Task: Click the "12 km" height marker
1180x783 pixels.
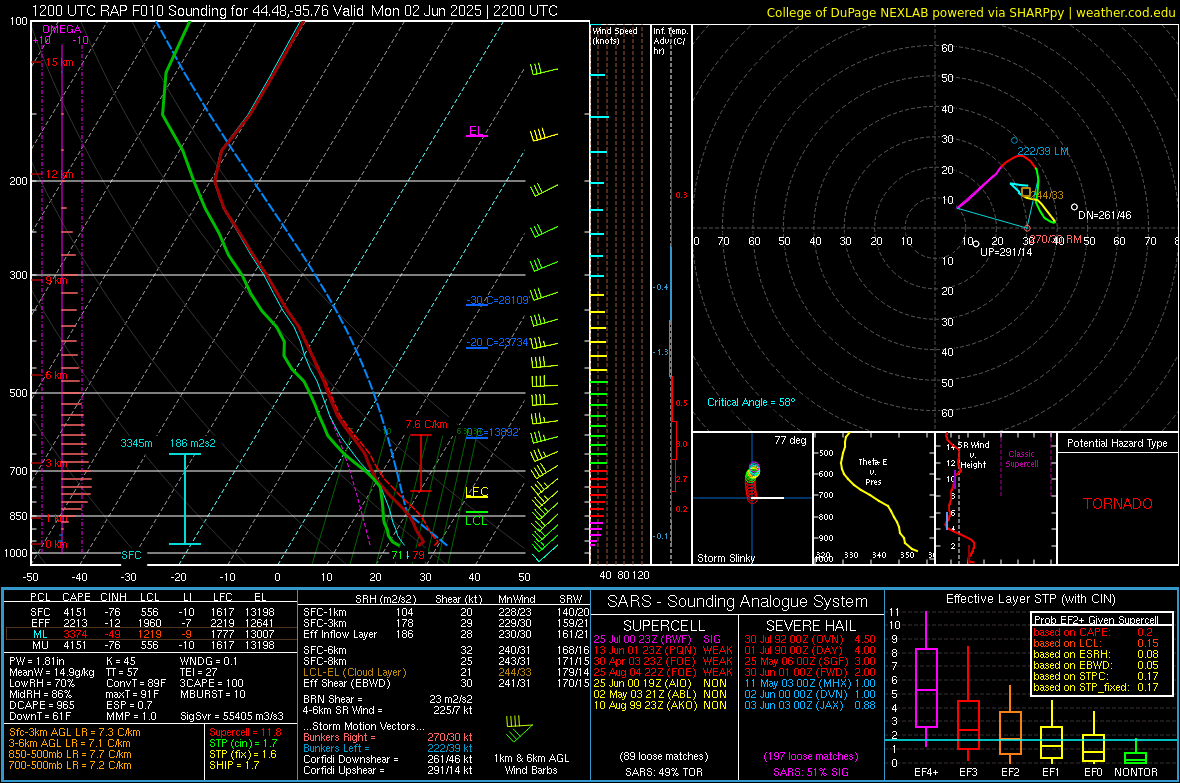Action: click(59, 174)
